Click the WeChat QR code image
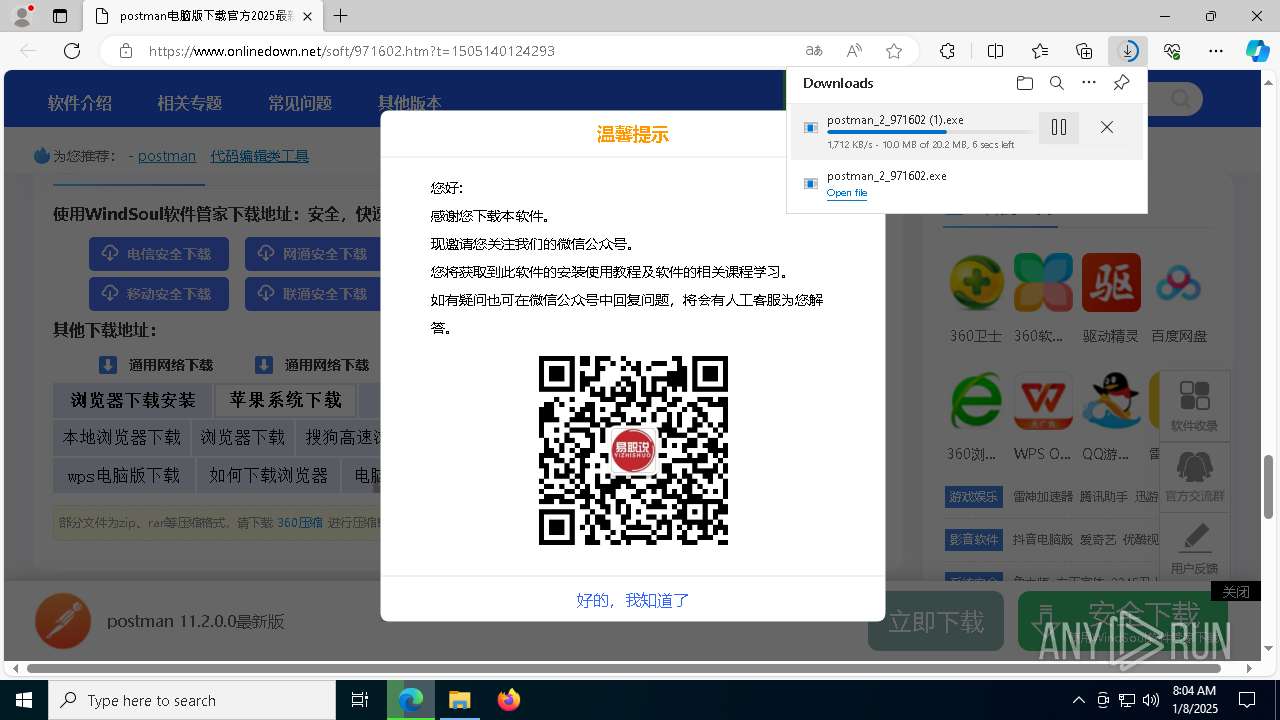Image resolution: width=1280 pixels, height=720 pixels. click(x=633, y=450)
